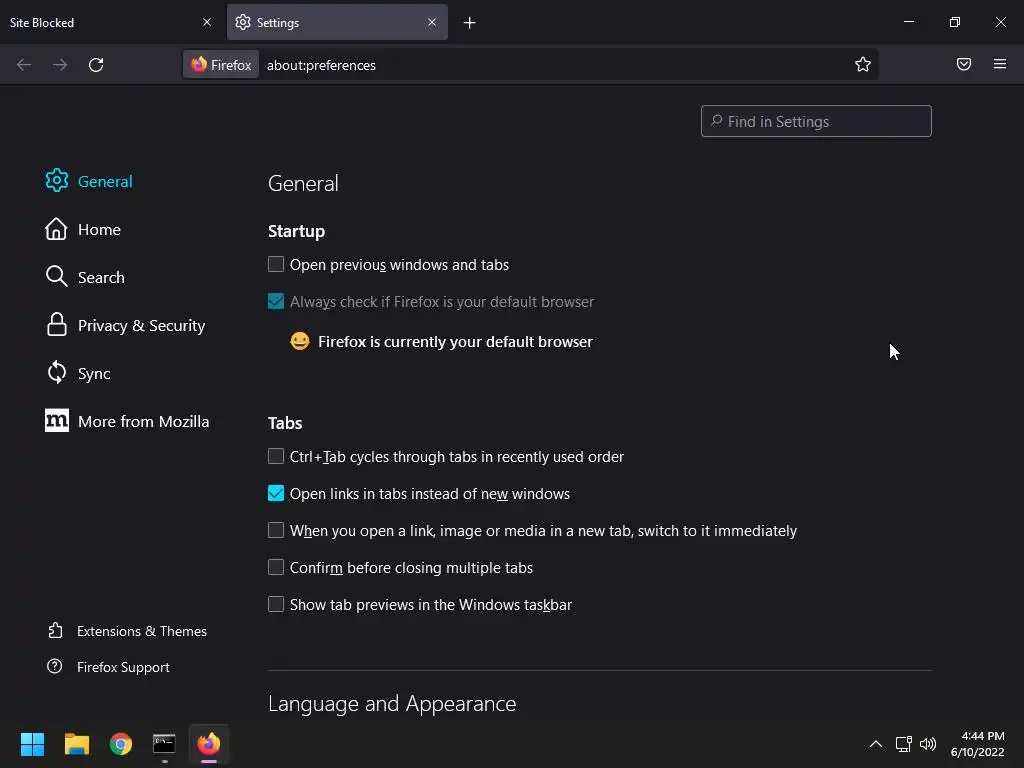The height and width of the screenshot is (768, 1024).
Task: Open Firefox Support link
Action: [x=108, y=667]
